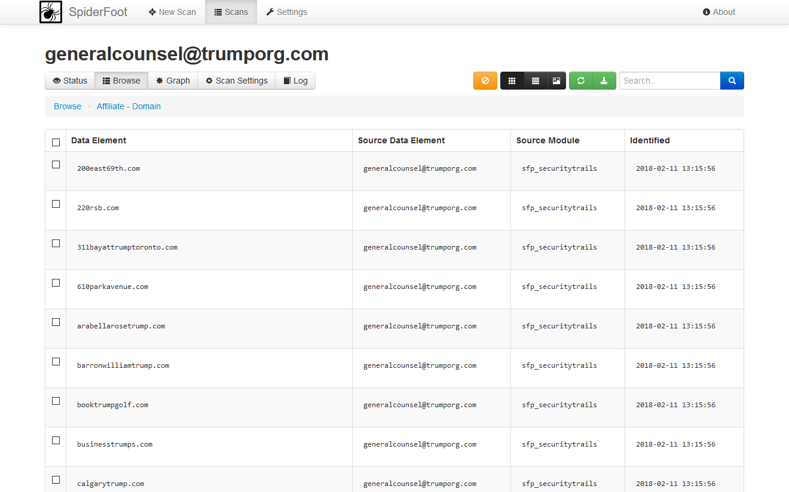The width and height of the screenshot is (789, 492).
Task: Click the businesstrumps.com data element
Action: click(x=114, y=444)
